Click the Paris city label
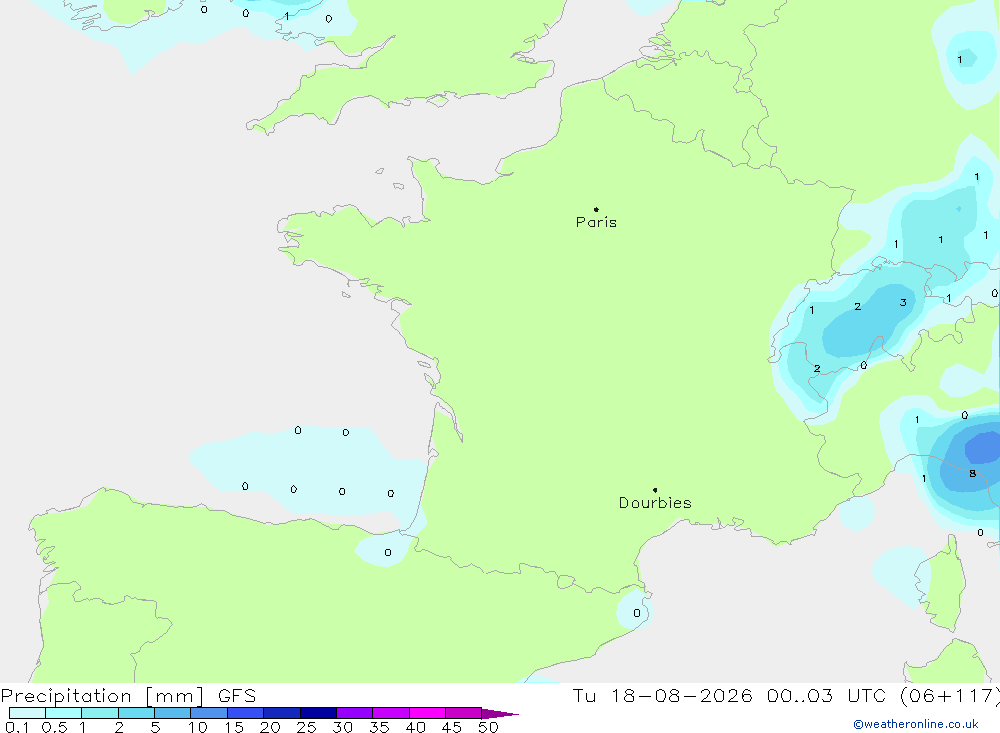This screenshot has height=733, width=1000. pos(596,222)
